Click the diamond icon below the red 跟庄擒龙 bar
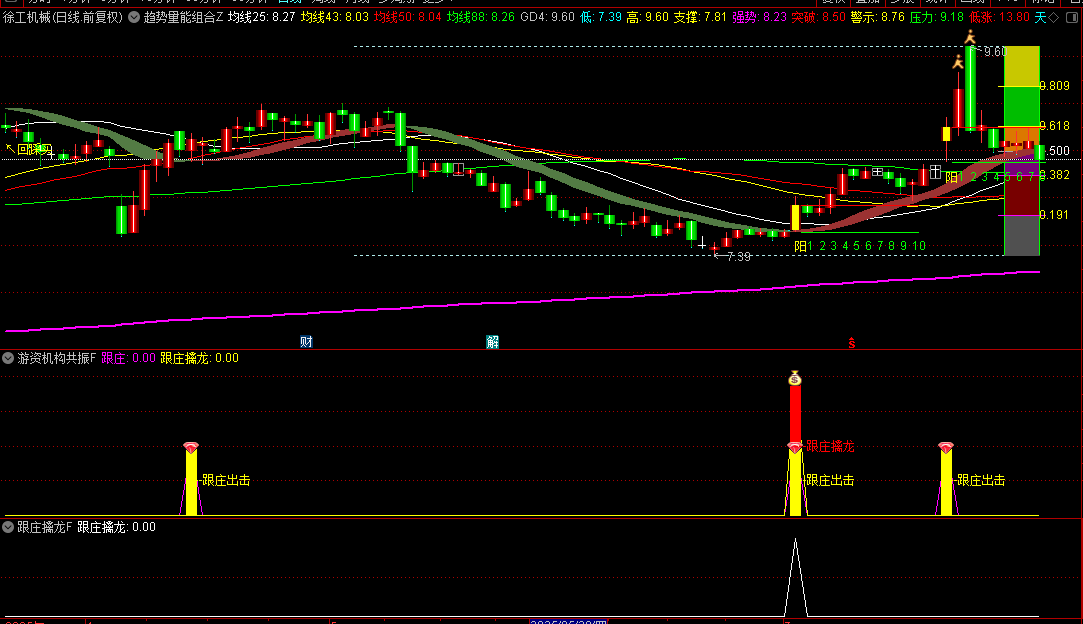The height and width of the screenshot is (624, 1083). 795,448
